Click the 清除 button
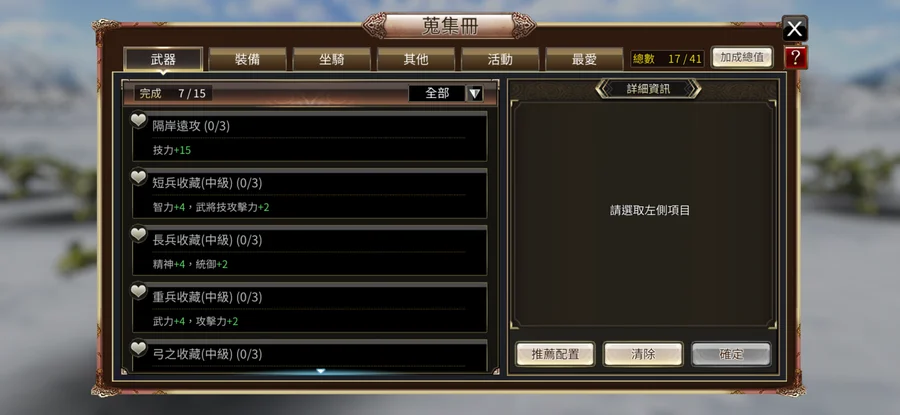 [x=643, y=354]
